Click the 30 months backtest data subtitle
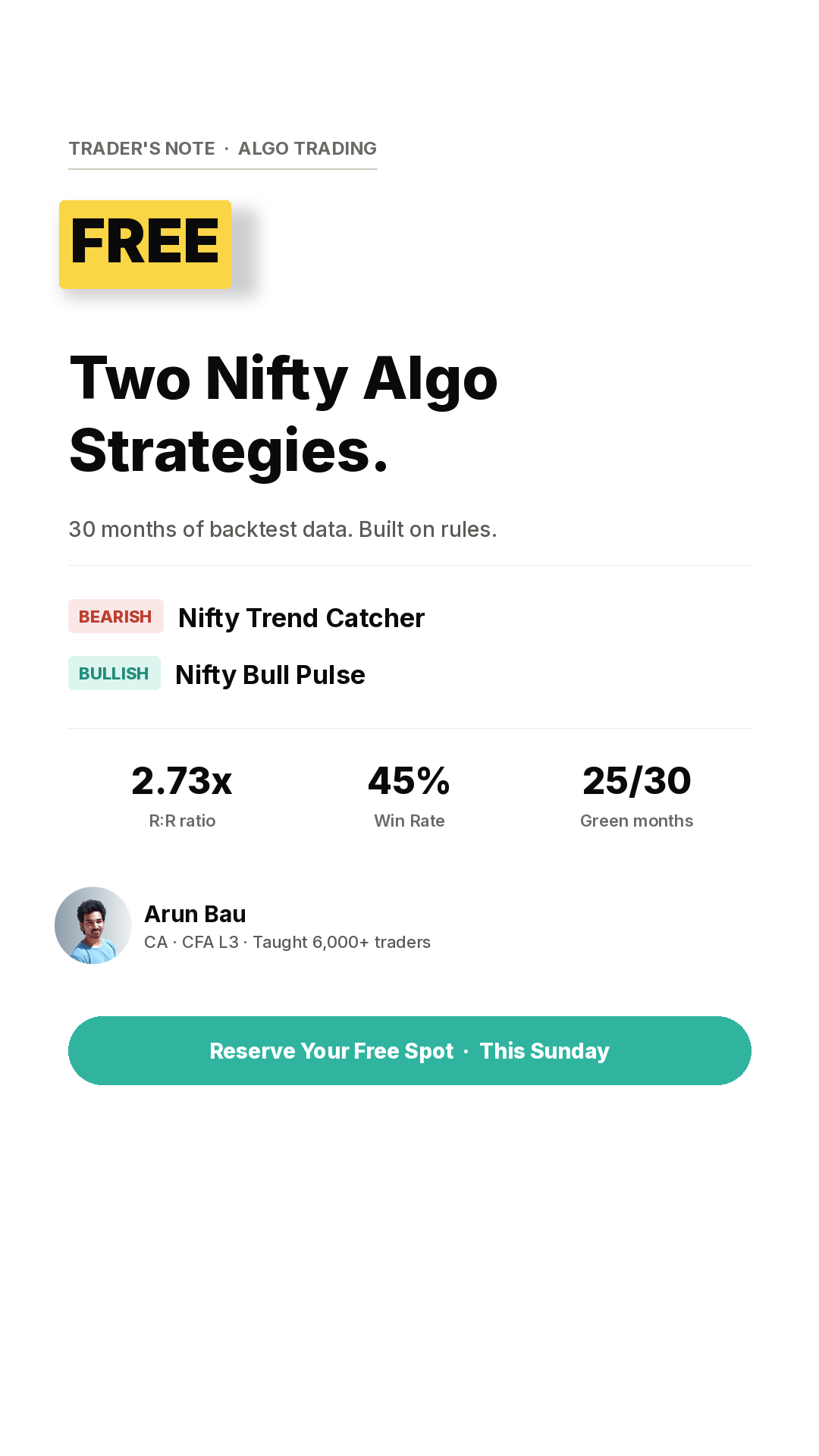This screenshot has width=819, height=1456. point(283,529)
